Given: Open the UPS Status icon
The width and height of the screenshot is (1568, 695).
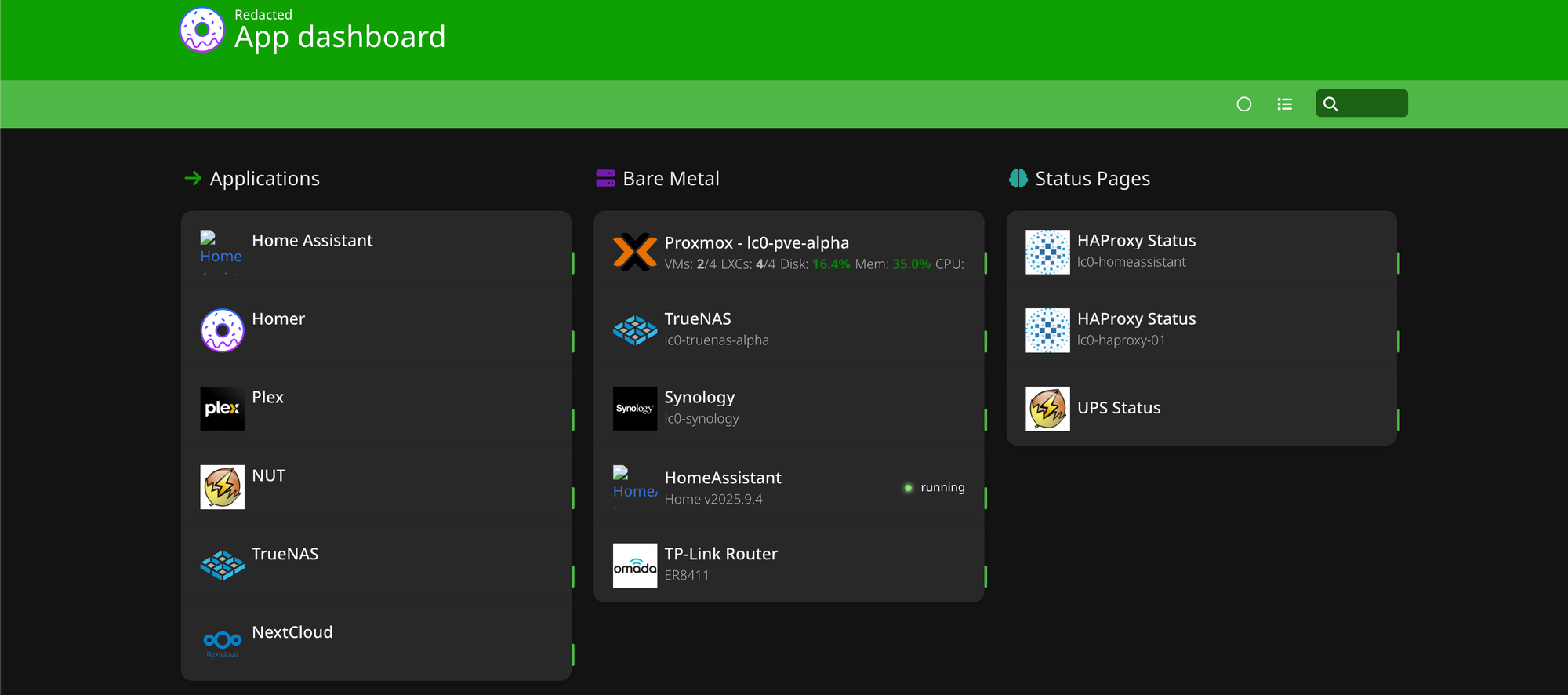Looking at the screenshot, I should (1047, 409).
